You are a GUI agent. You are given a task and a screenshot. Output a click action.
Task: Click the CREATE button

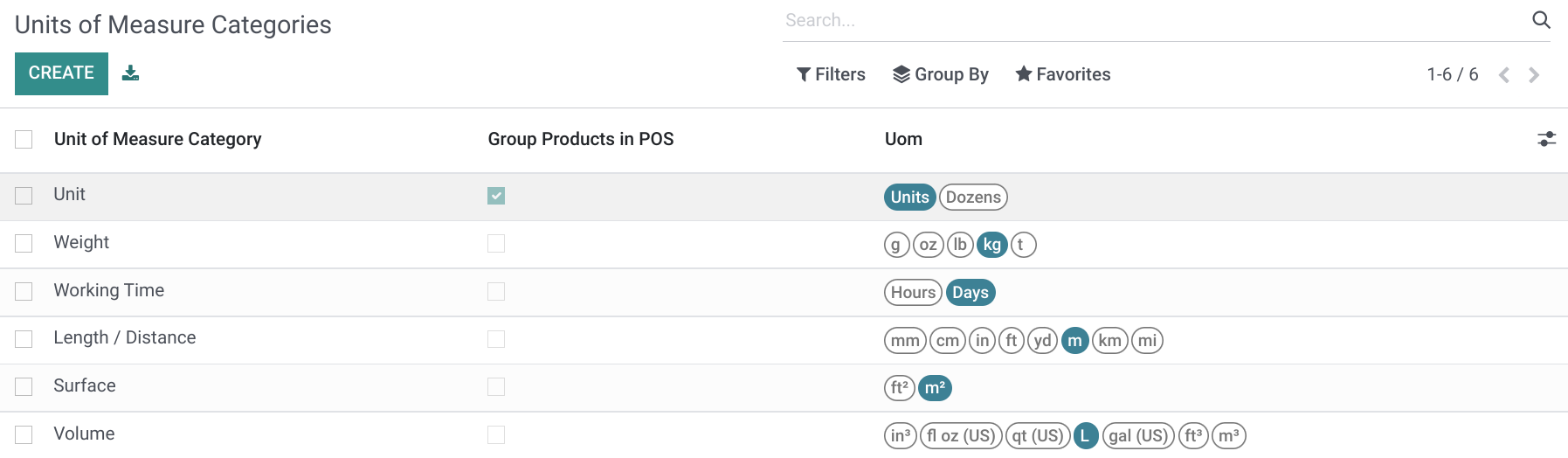[x=61, y=73]
